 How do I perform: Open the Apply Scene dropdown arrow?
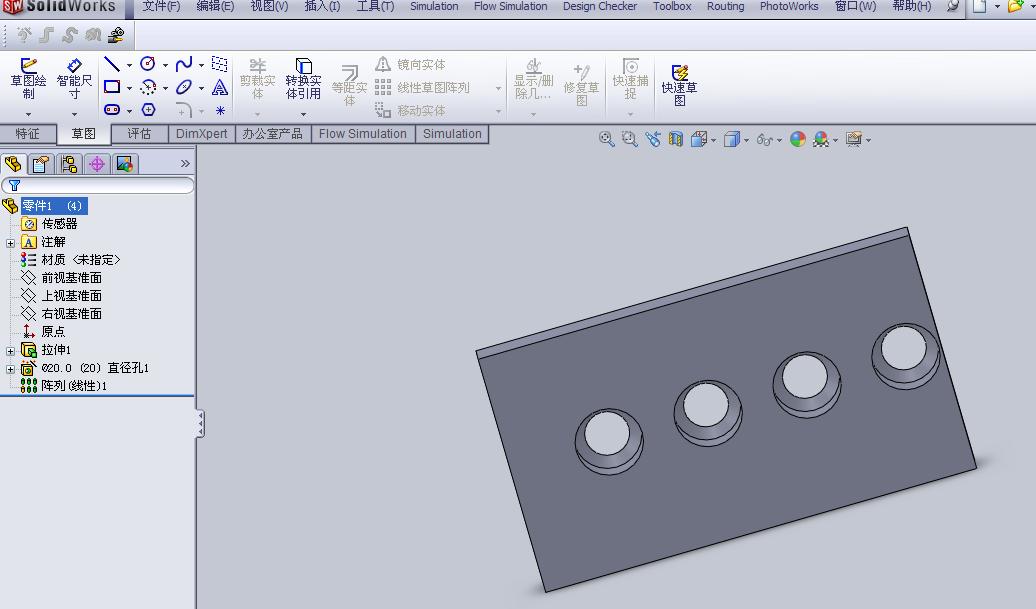835,140
